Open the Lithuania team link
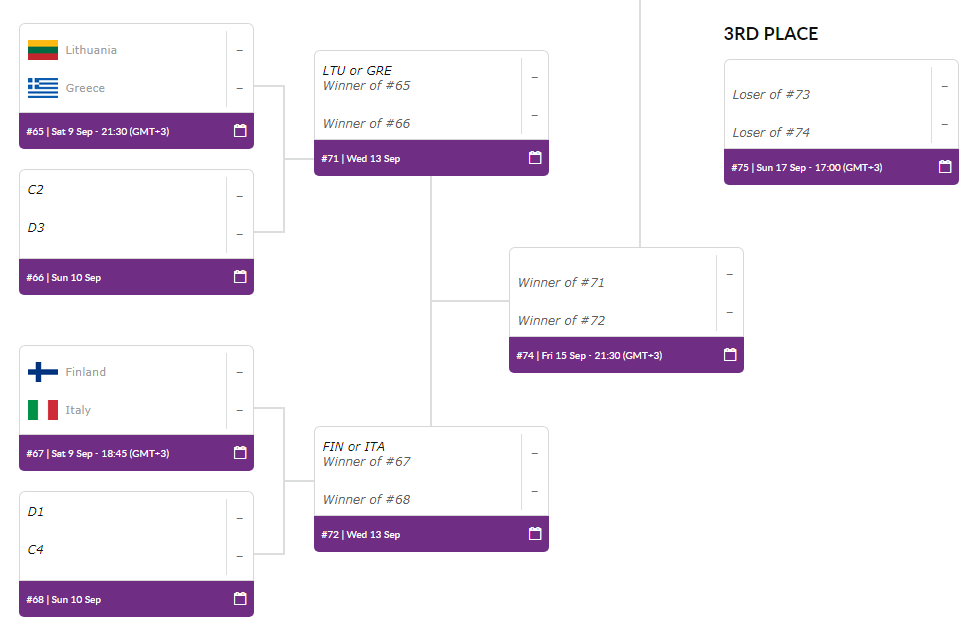This screenshot has width=976, height=634. point(91,50)
